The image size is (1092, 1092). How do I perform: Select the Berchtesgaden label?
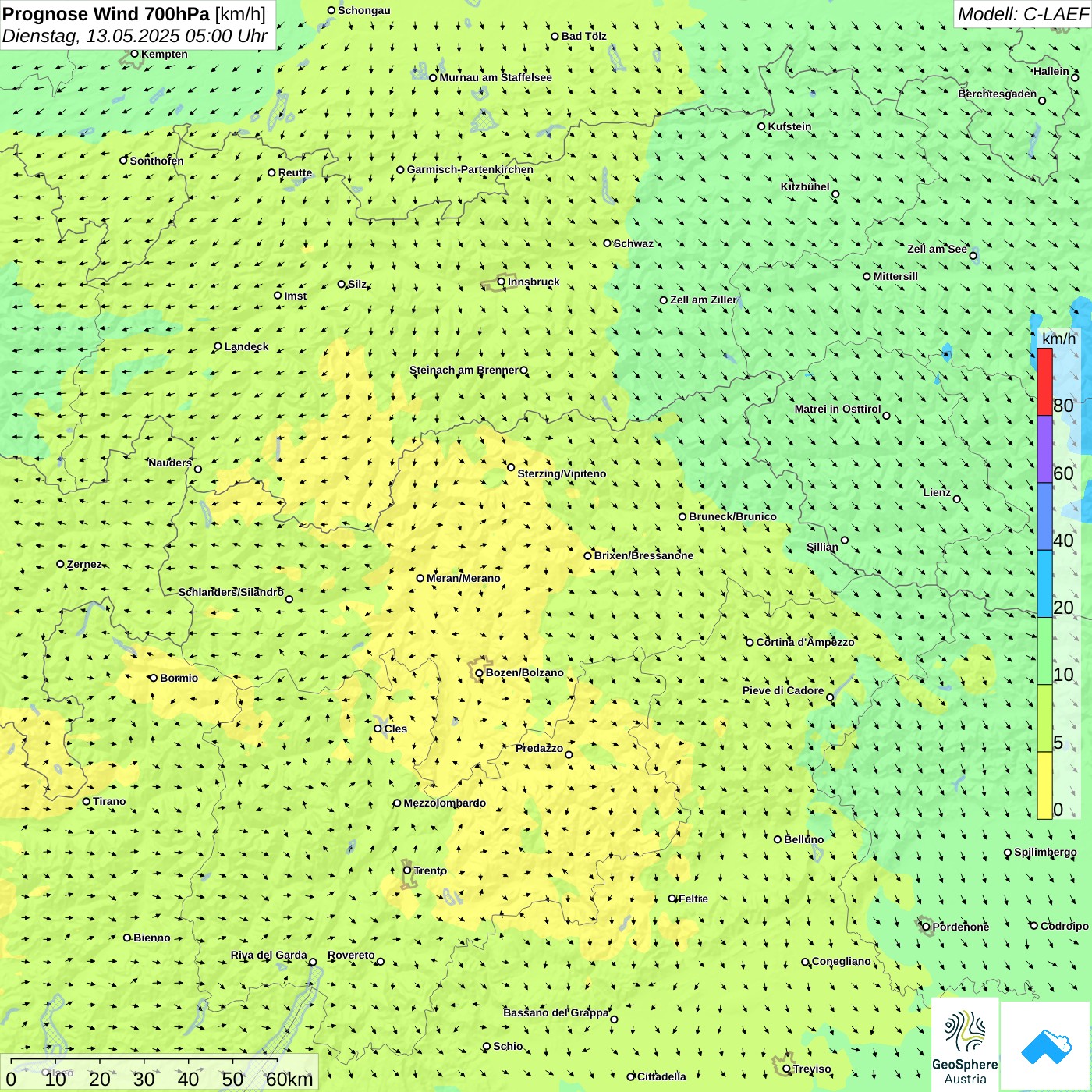click(x=998, y=94)
